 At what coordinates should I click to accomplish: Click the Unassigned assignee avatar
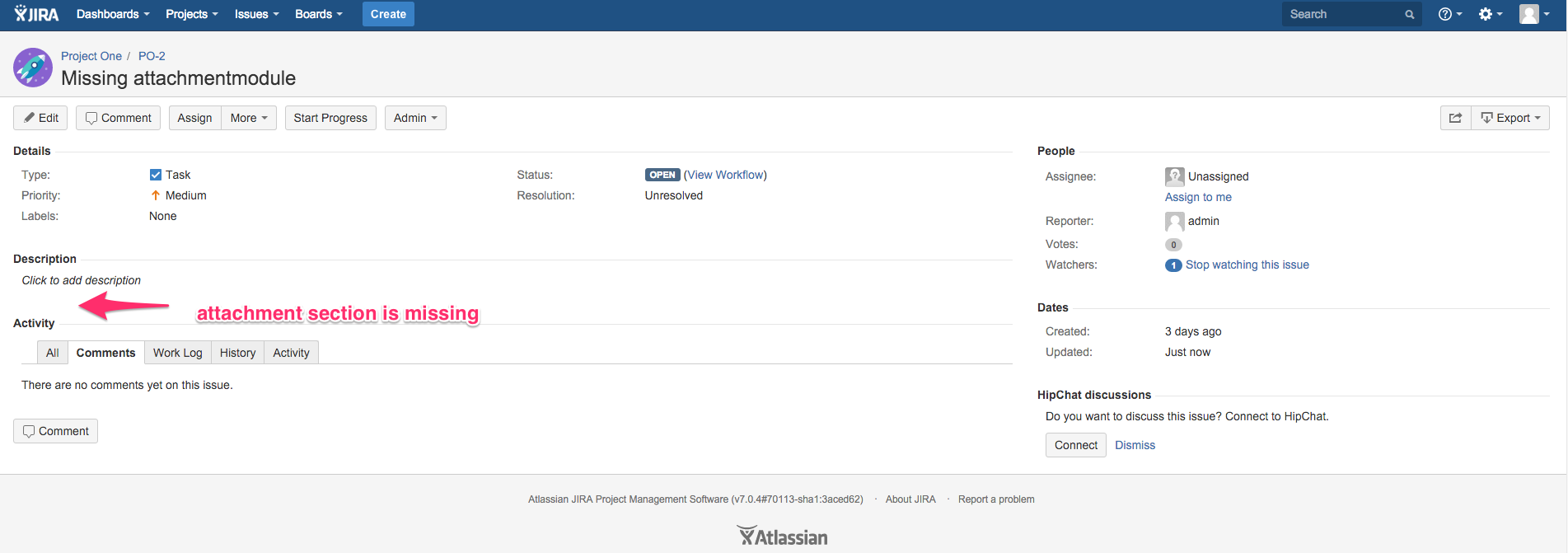pyautogui.click(x=1175, y=176)
